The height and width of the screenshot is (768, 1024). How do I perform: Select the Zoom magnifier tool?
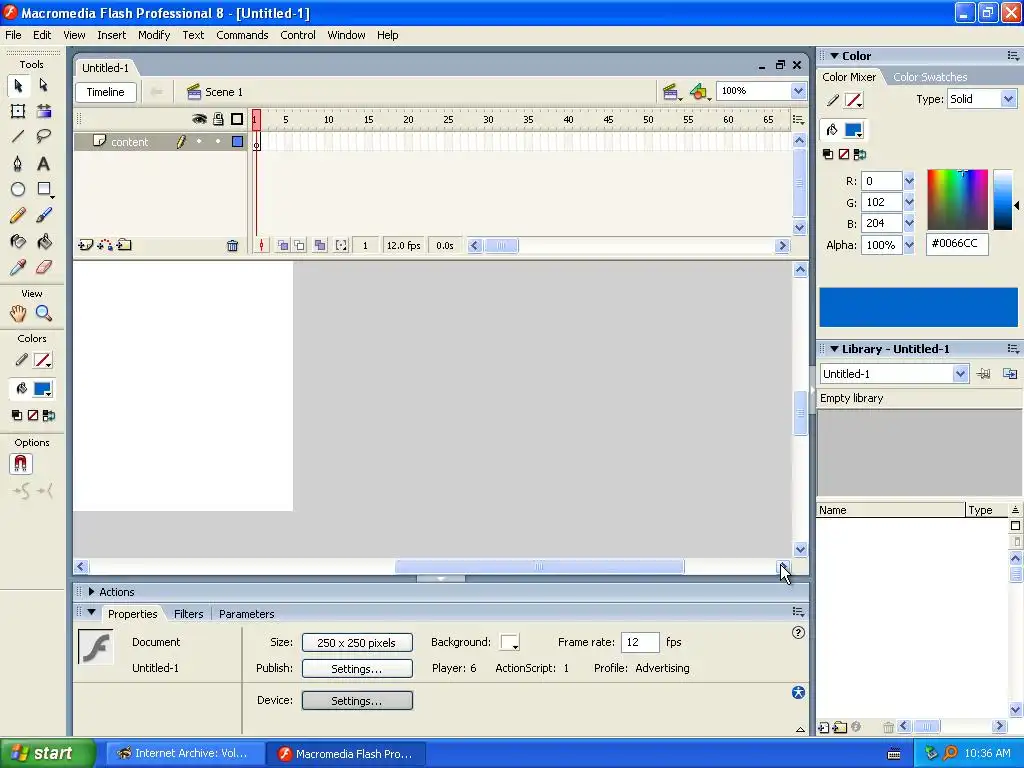[44, 313]
